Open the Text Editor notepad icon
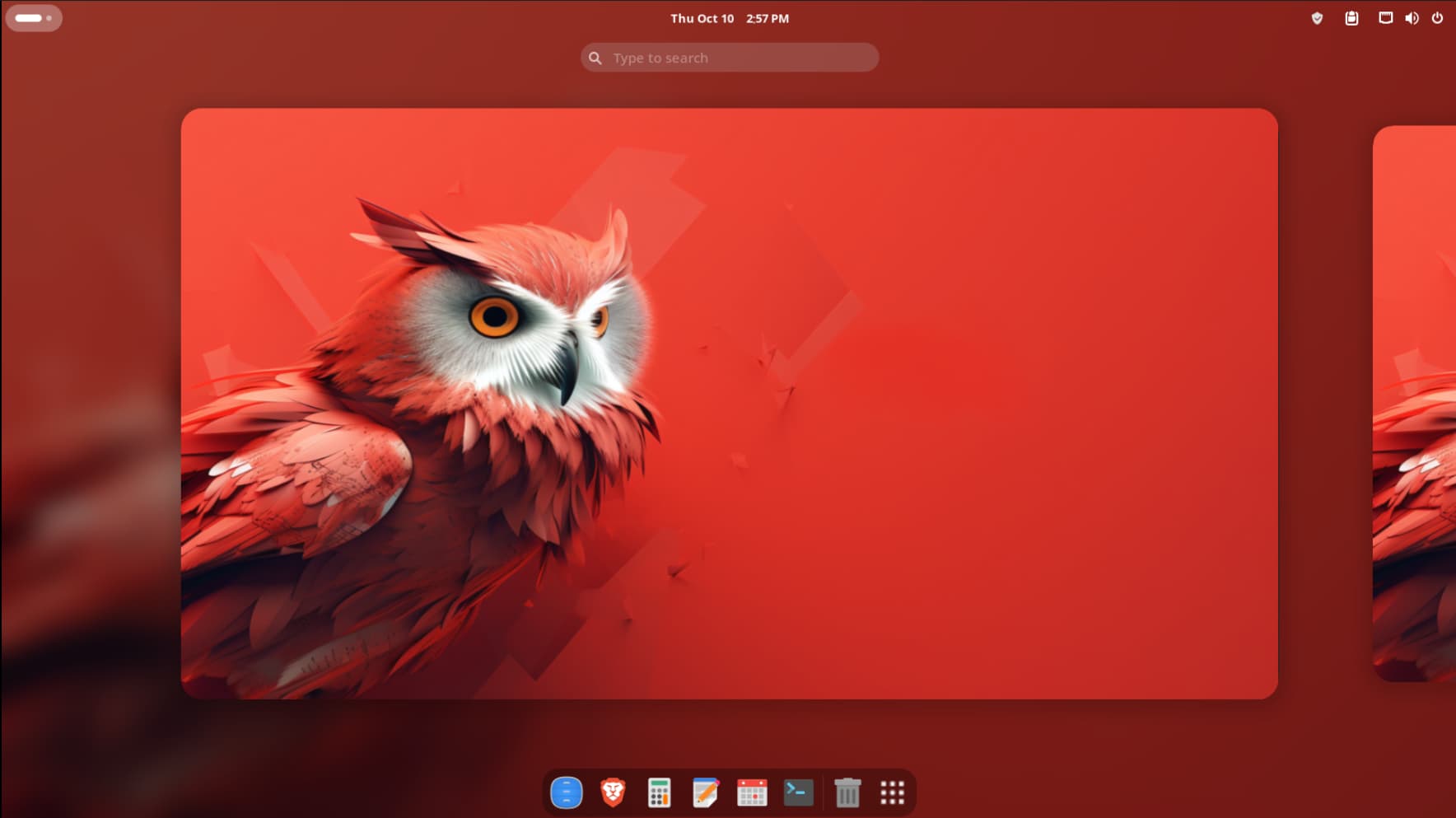Viewport: 1456px width, 818px height. tap(706, 792)
